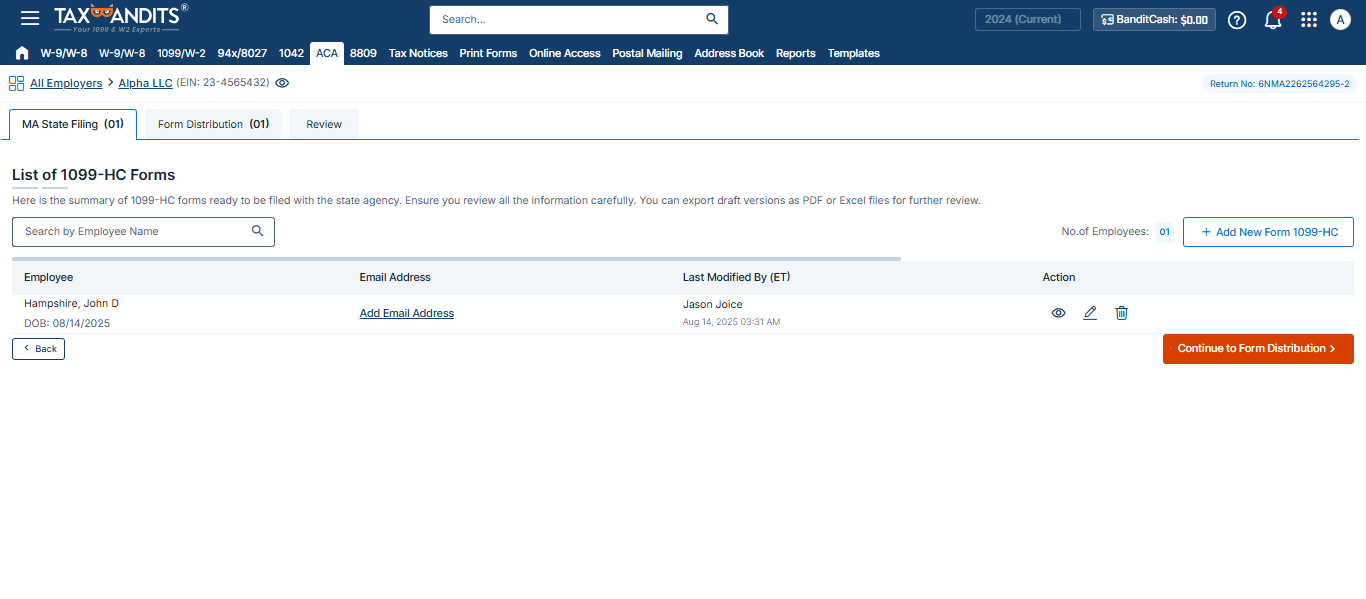
Task: Click Email Address column header
Action: pyautogui.click(x=395, y=277)
